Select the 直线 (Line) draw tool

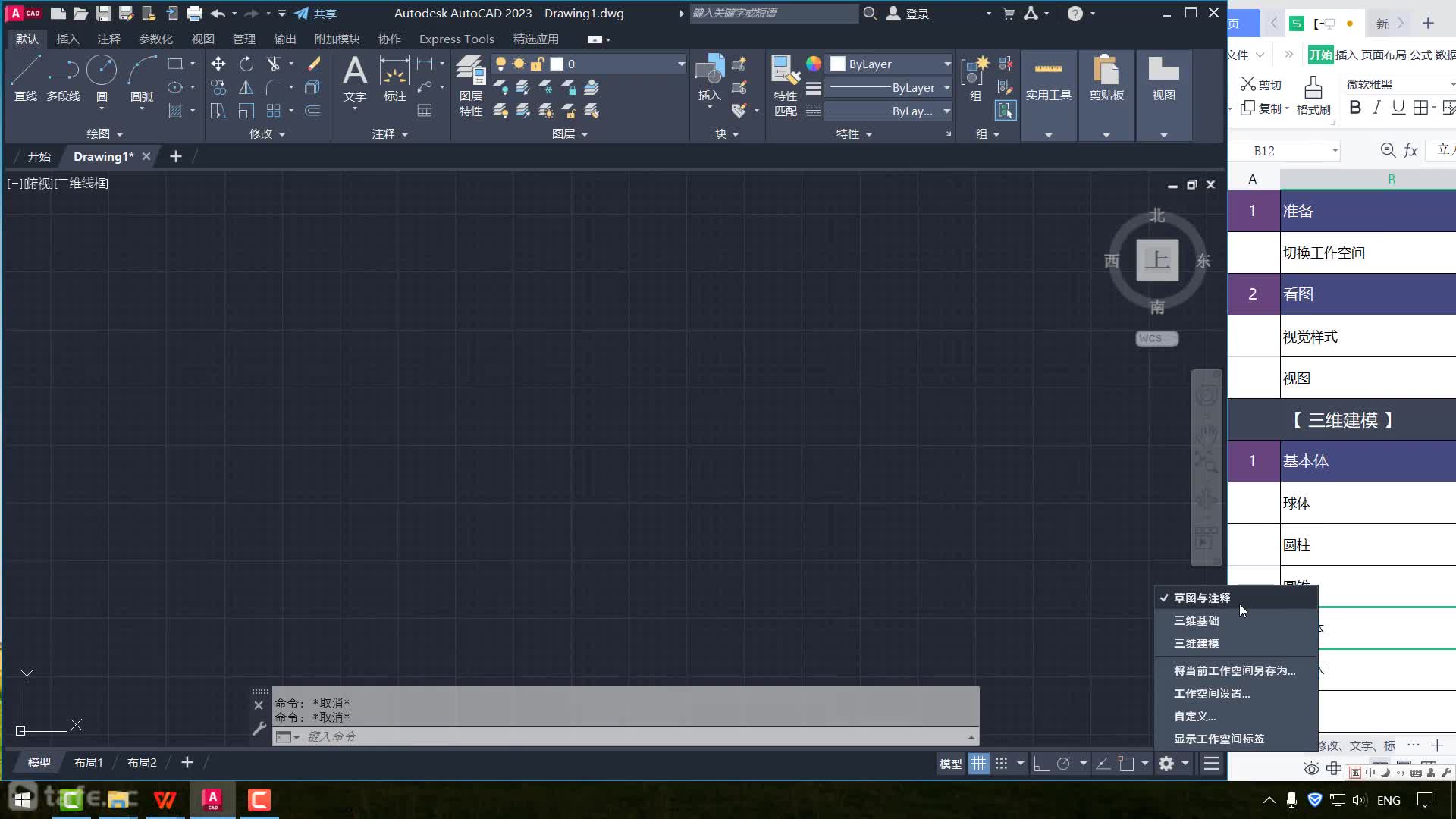(x=25, y=79)
